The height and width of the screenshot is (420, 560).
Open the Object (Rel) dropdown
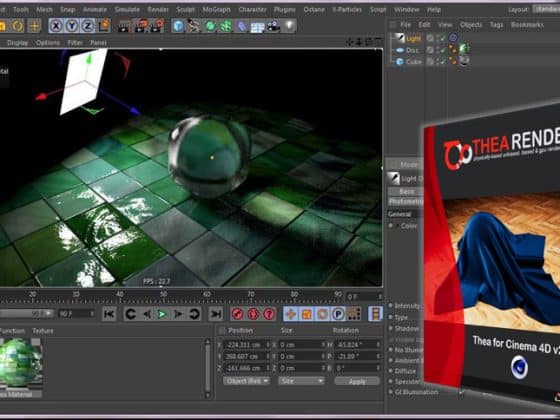pyautogui.click(x=246, y=381)
